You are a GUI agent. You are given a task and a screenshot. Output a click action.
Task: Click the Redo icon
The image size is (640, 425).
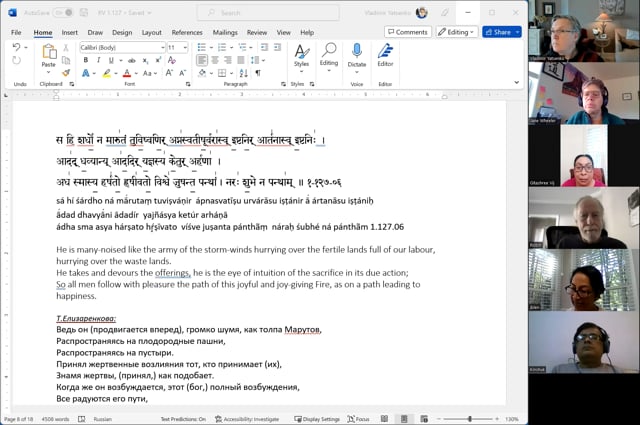16,60
